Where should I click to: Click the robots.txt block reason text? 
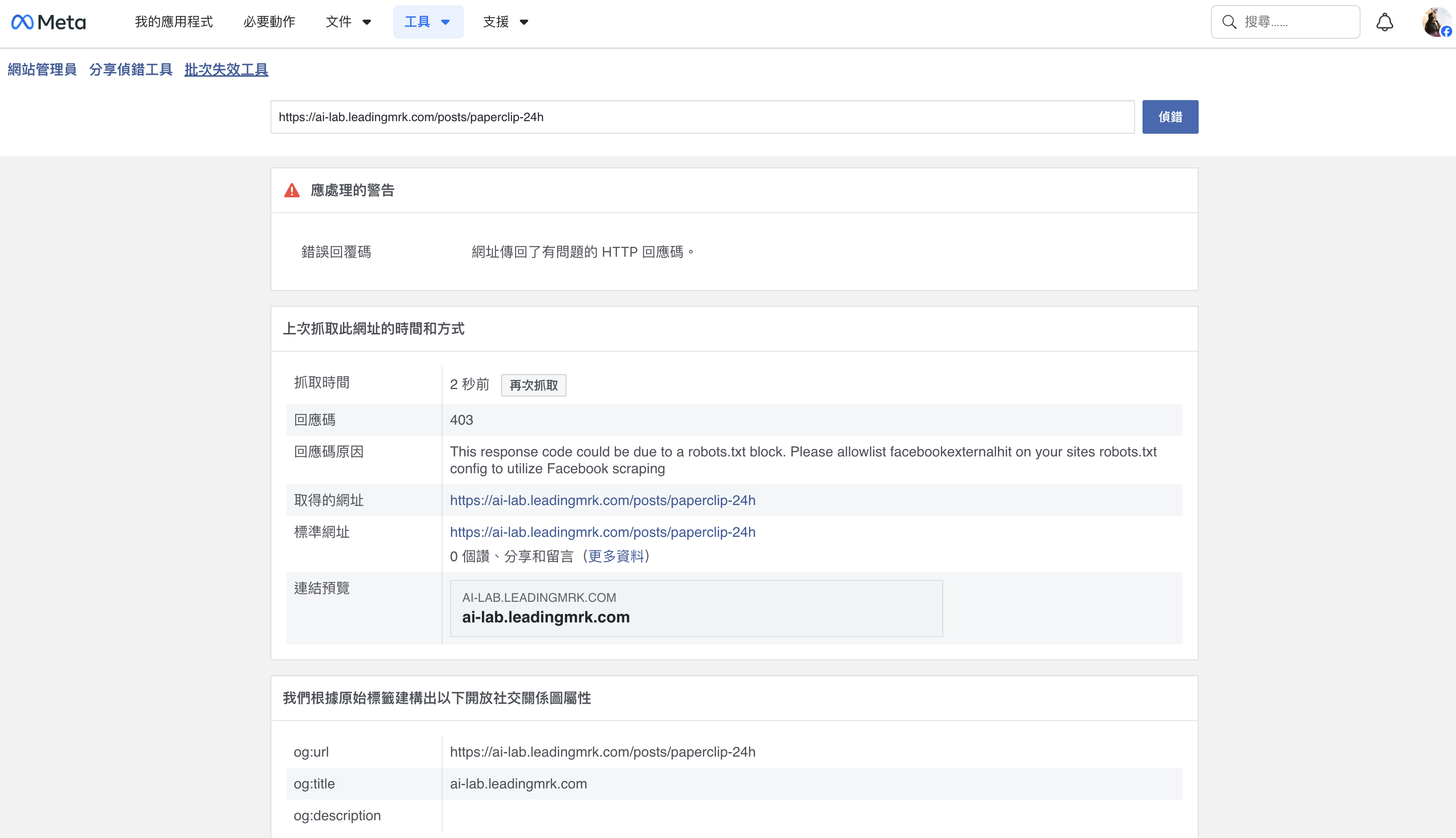[x=803, y=460]
